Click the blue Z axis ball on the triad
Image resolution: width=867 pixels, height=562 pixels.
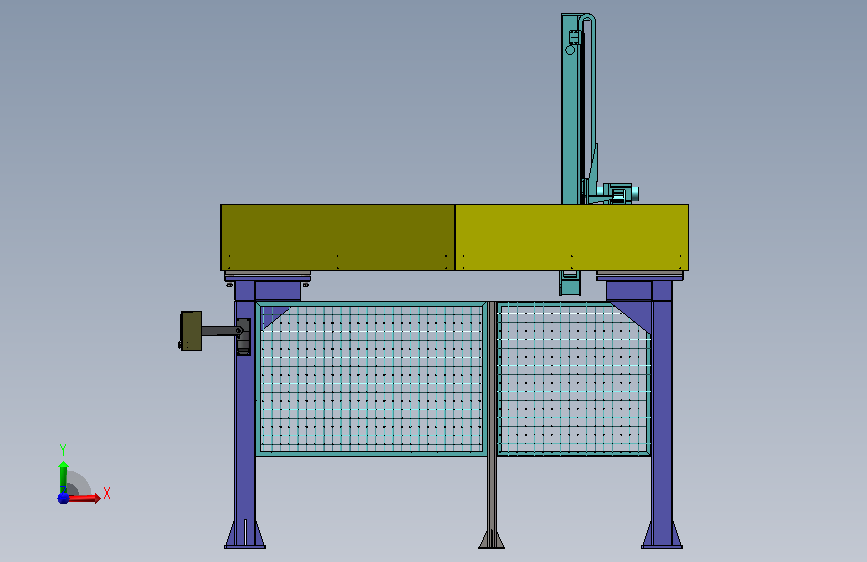pos(63,498)
